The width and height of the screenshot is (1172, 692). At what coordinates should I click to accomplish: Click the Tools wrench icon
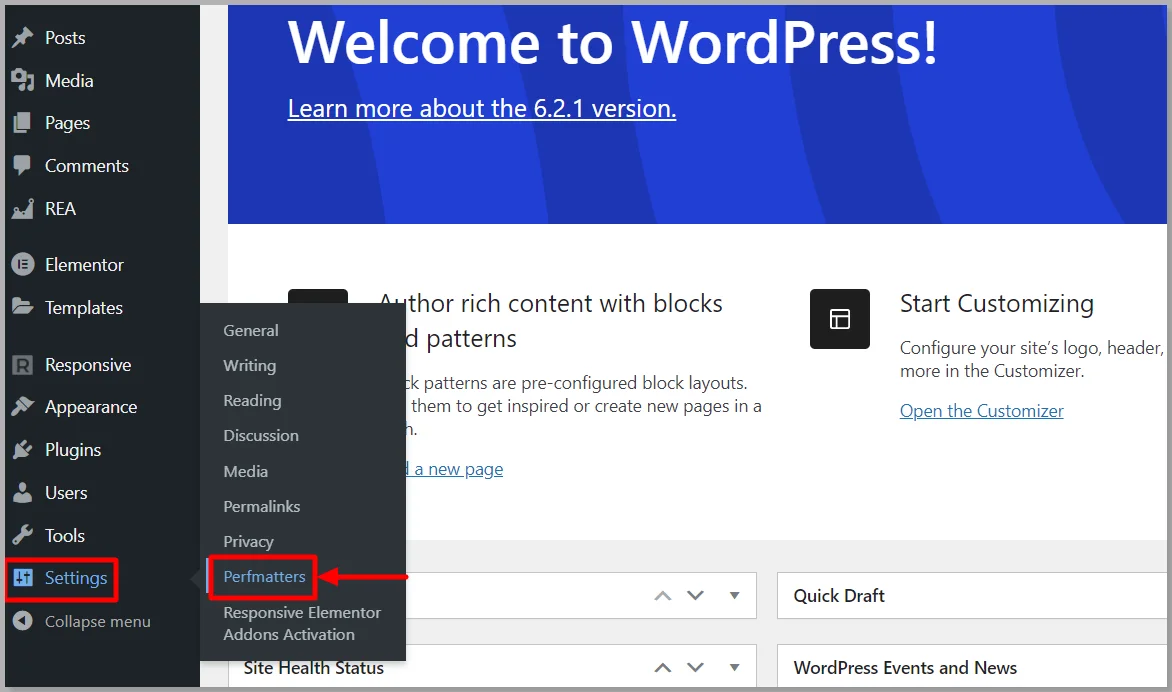(22, 535)
